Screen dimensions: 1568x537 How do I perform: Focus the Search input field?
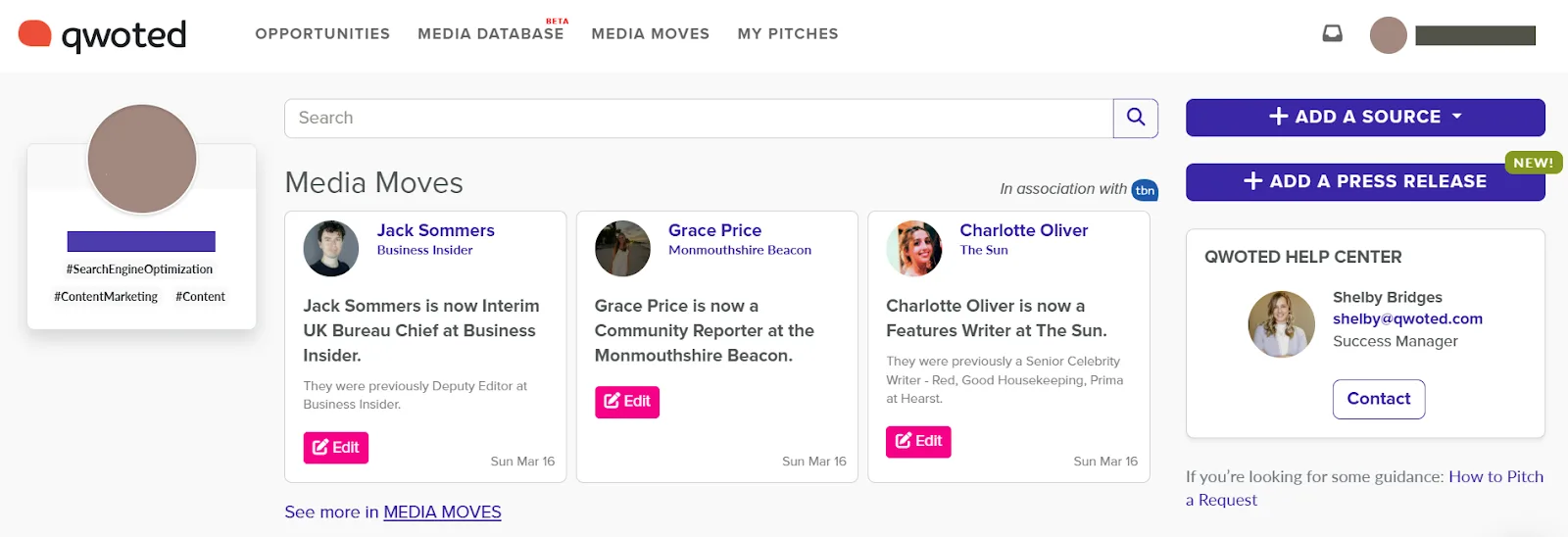click(x=699, y=118)
